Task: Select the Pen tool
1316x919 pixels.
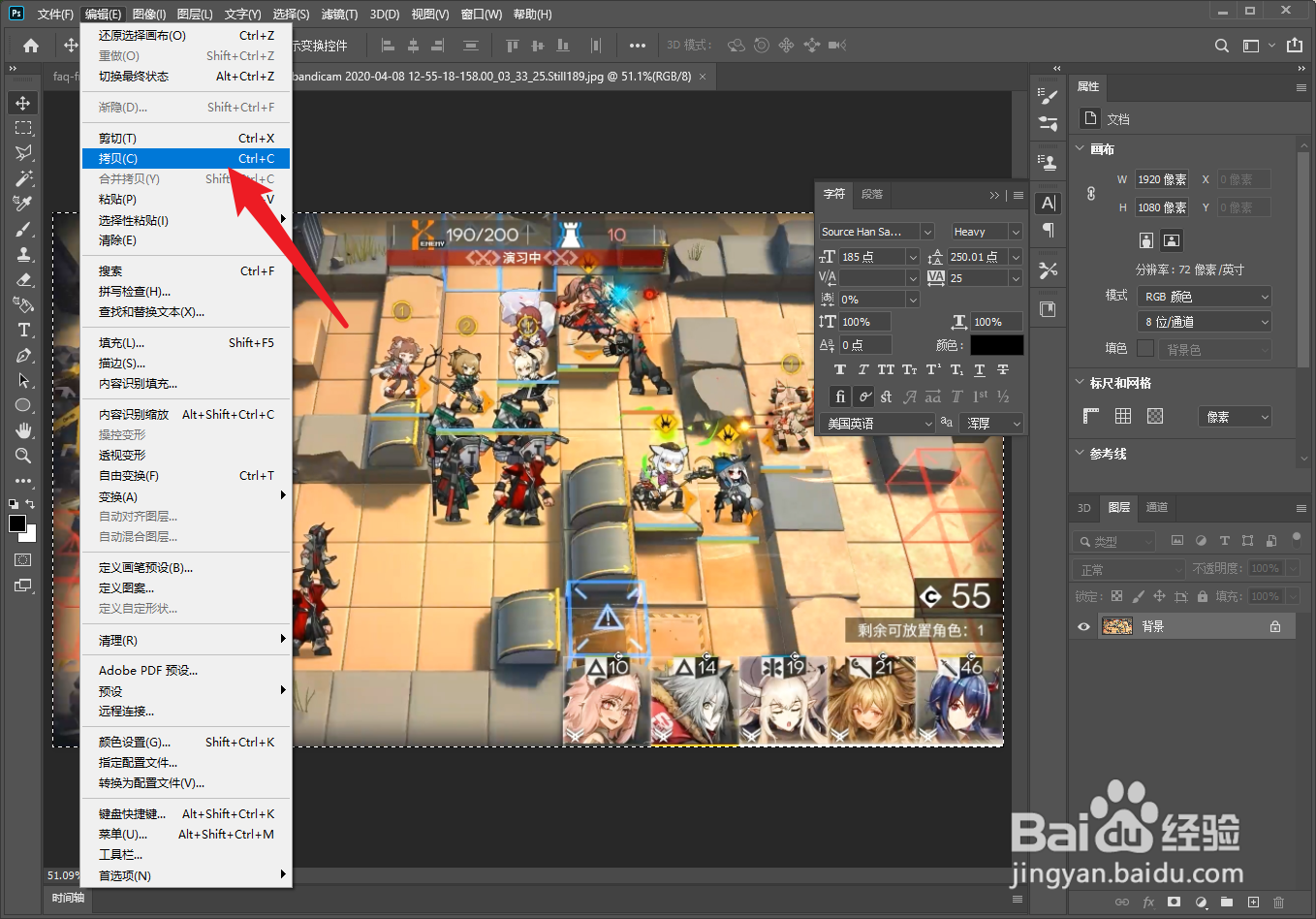Action: pyautogui.click(x=23, y=355)
